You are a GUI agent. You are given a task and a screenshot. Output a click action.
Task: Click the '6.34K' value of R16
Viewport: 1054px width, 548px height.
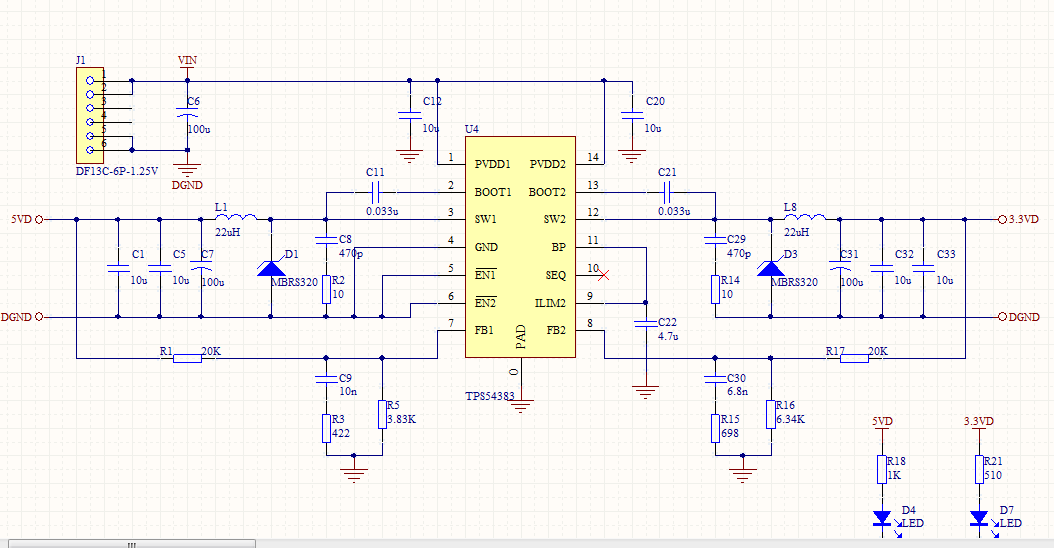(790, 420)
